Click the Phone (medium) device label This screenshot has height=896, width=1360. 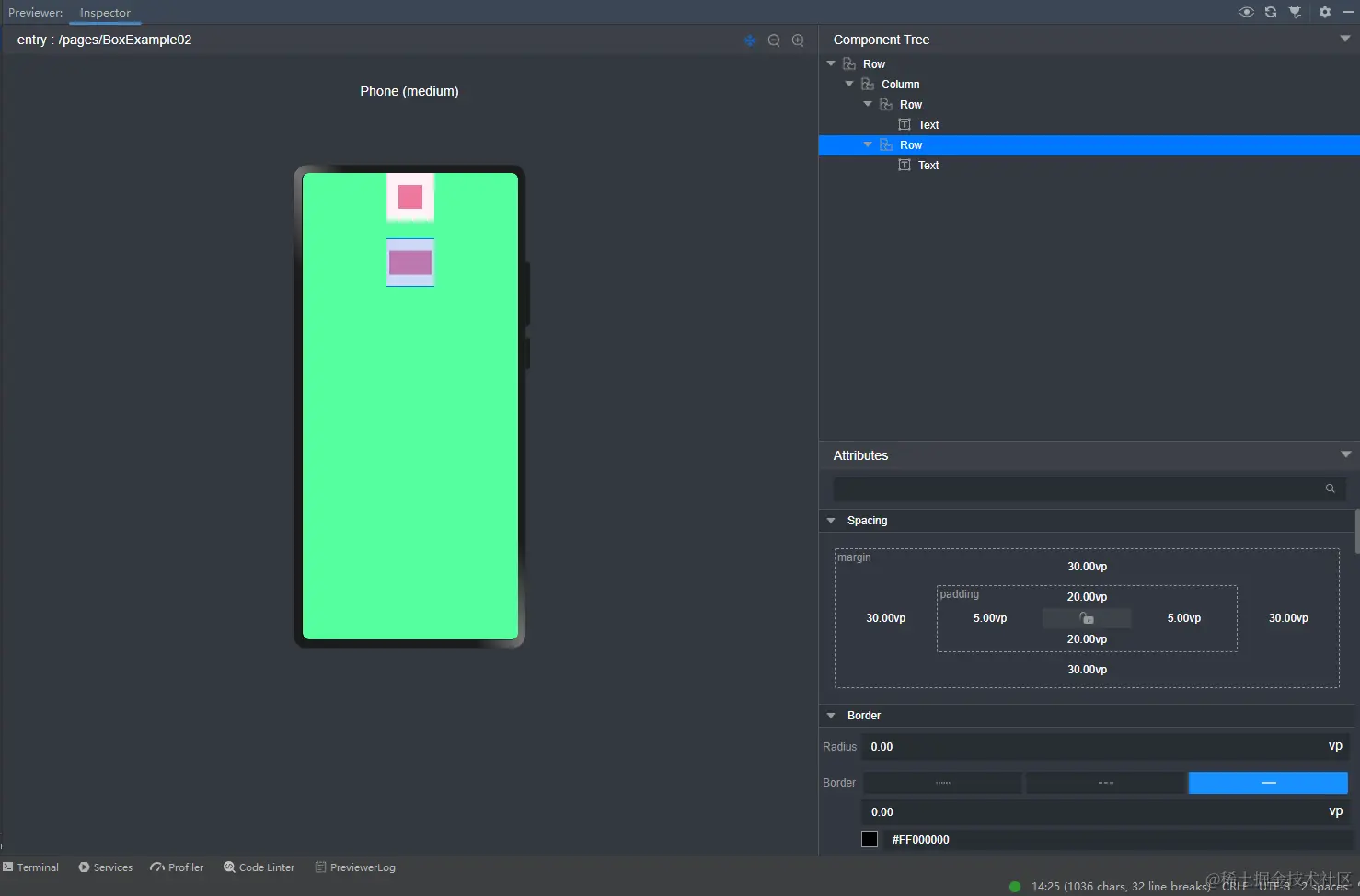tap(409, 91)
